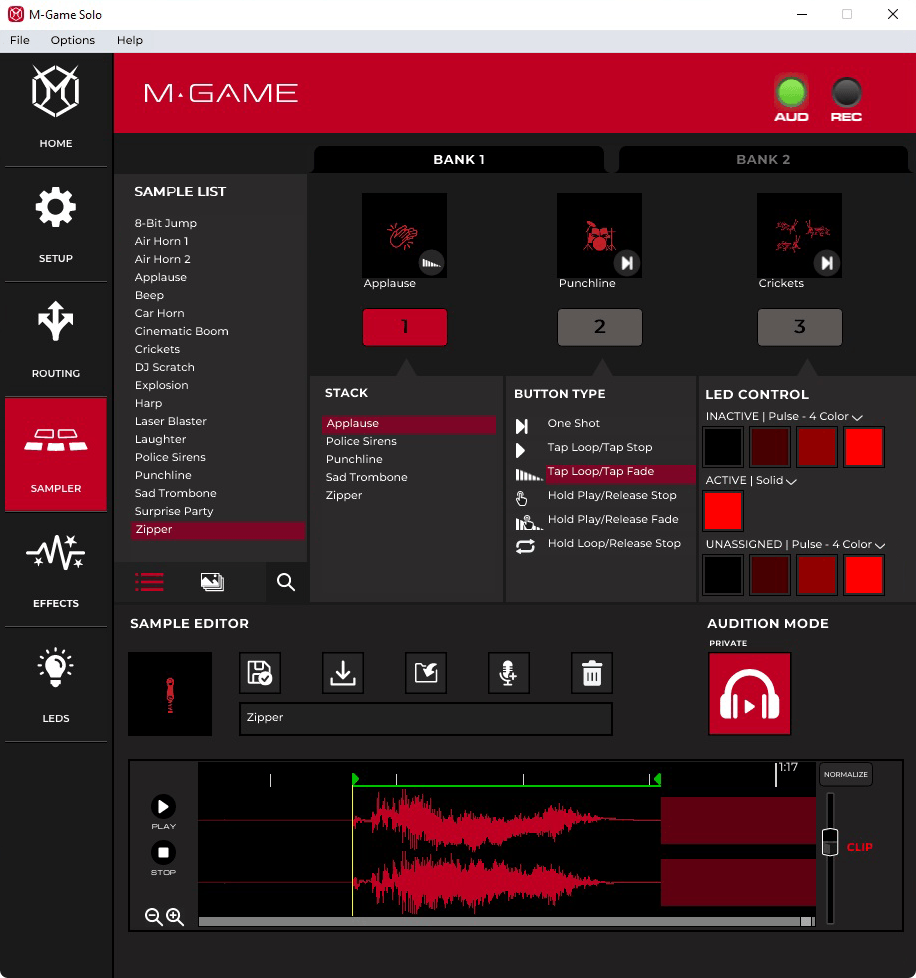Image resolution: width=916 pixels, height=978 pixels.
Task: Switch sample list to image view
Action: (212, 582)
